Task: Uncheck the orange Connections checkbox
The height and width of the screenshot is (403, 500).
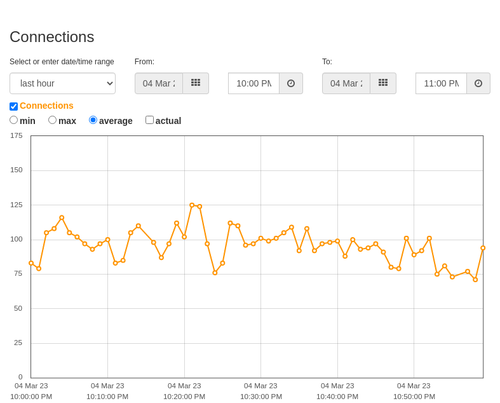Action: pyautogui.click(x=14, y=106)
